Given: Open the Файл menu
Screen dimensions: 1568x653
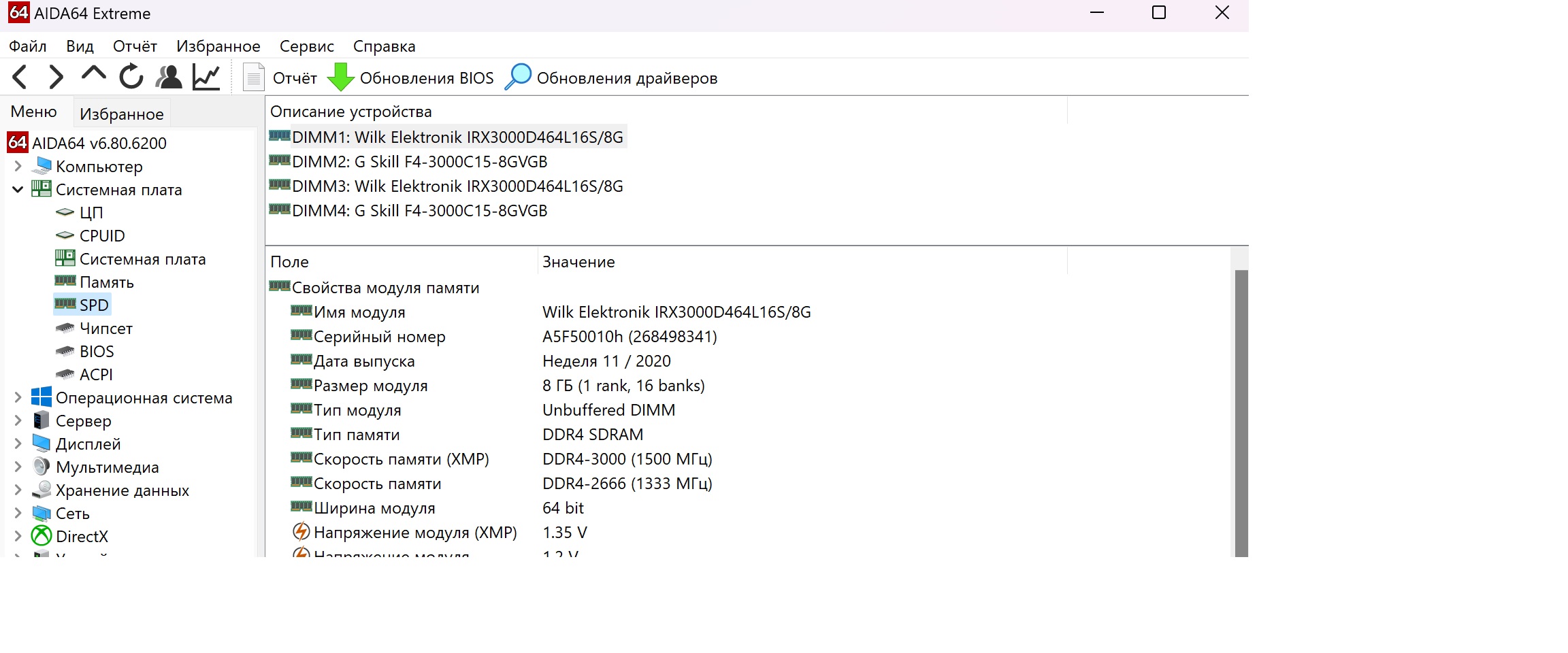Looking at the screenshot, I should [x=28, y=46].
